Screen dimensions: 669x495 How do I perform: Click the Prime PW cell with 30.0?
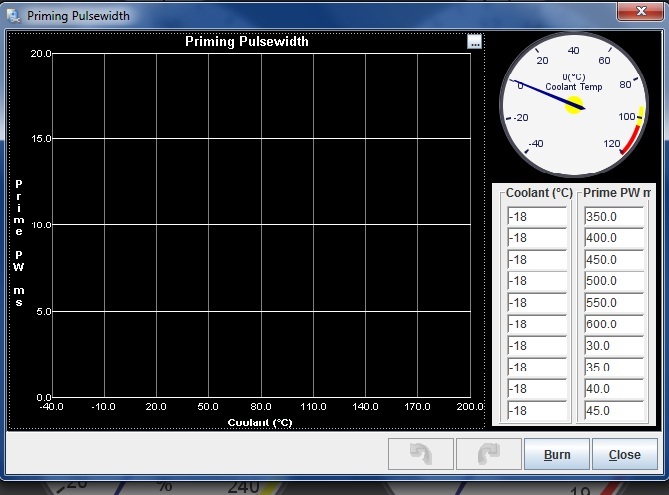tap(615, 346)
